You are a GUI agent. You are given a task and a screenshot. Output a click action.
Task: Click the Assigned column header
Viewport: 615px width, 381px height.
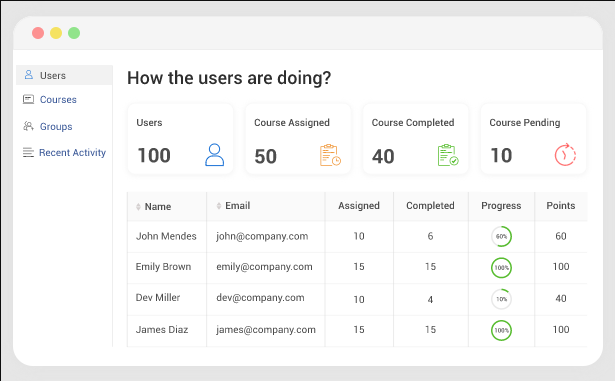359,206
